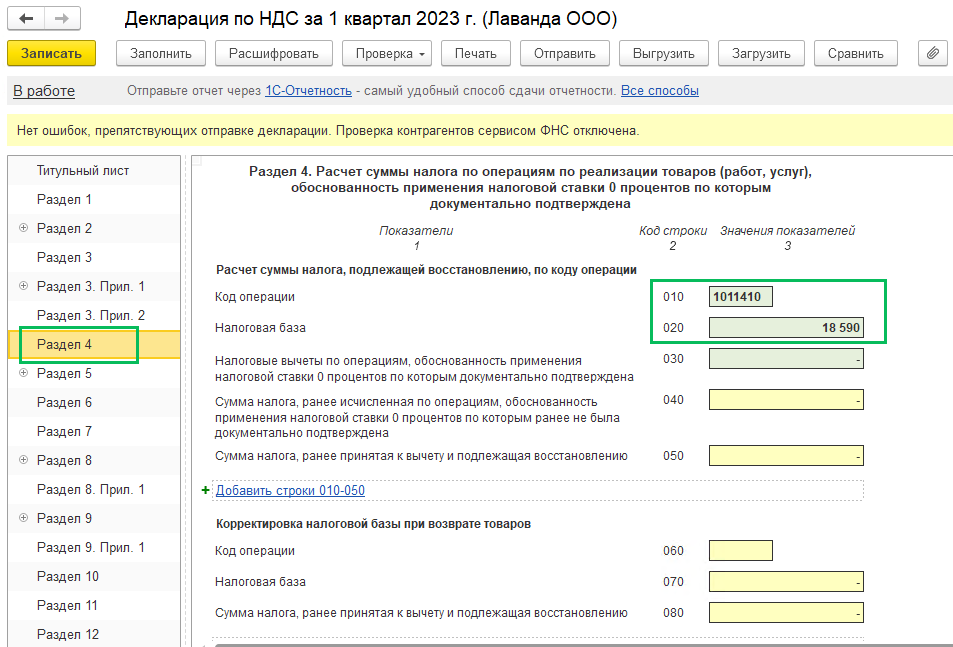
Task: Click the Расшифровать button
Action: [274, 53]
